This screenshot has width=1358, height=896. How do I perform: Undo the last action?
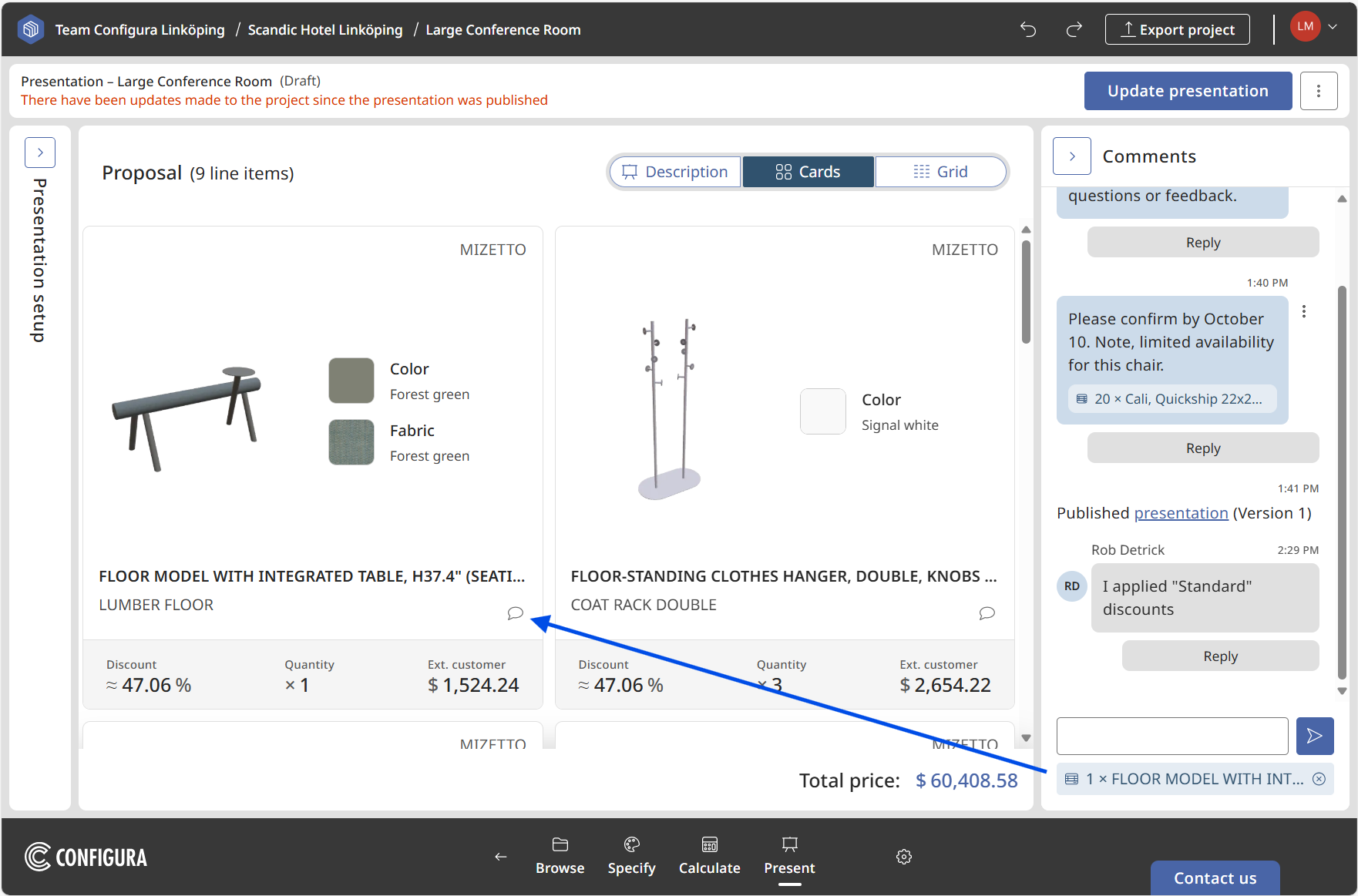1028,29
